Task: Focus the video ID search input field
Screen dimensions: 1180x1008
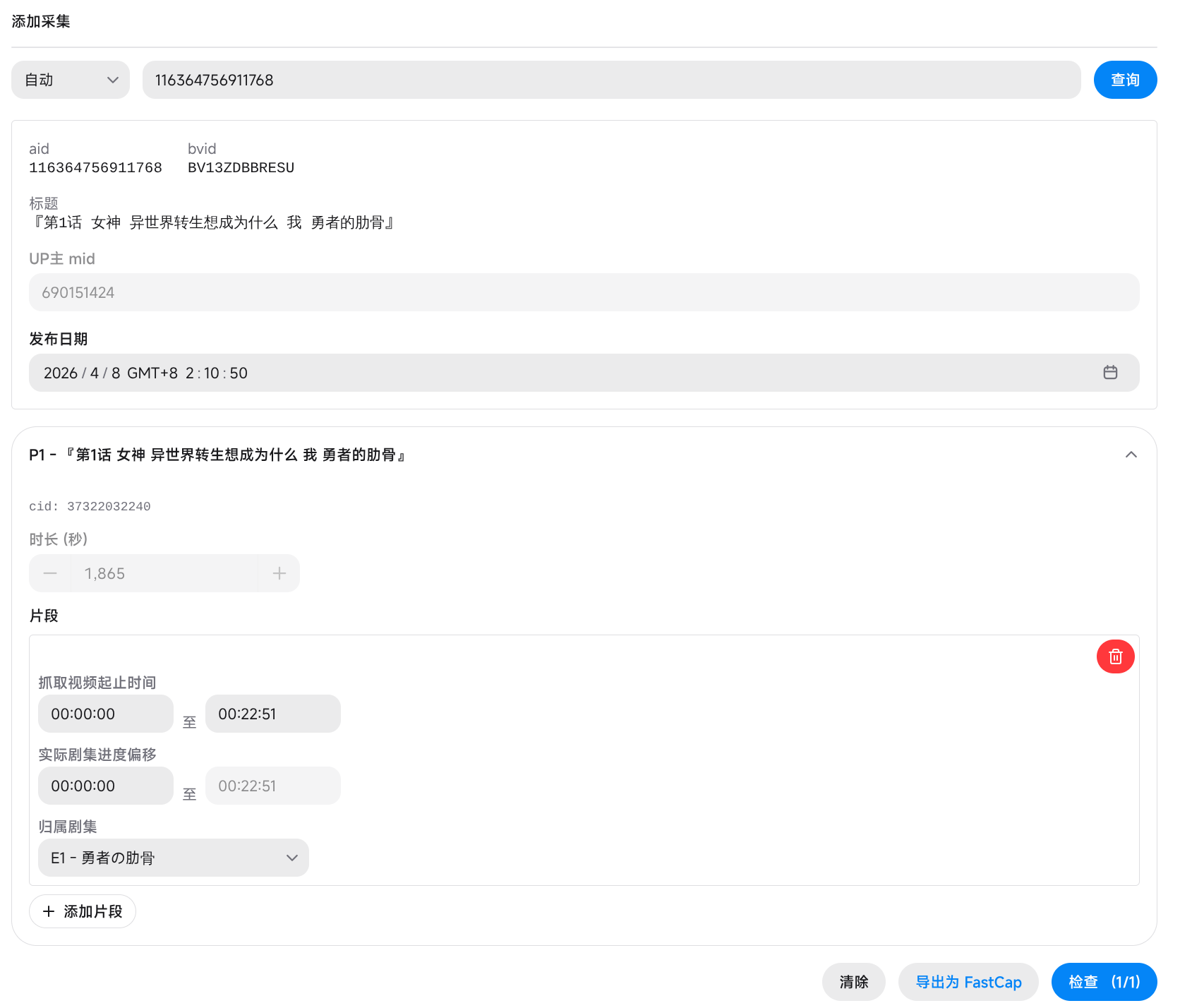Action: click(611, 80)
